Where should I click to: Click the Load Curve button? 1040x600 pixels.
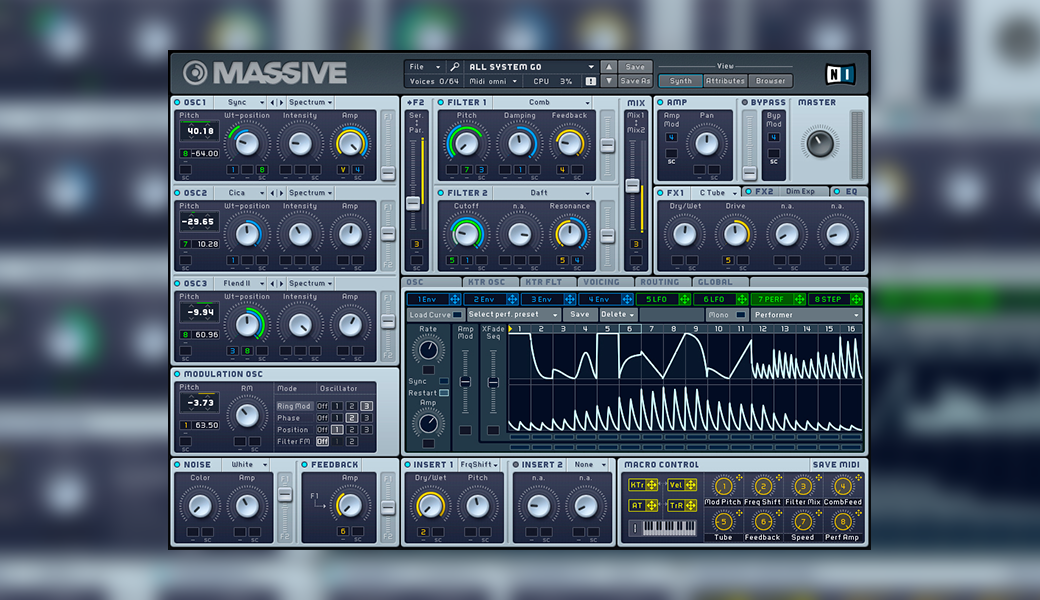click(435, 315)
